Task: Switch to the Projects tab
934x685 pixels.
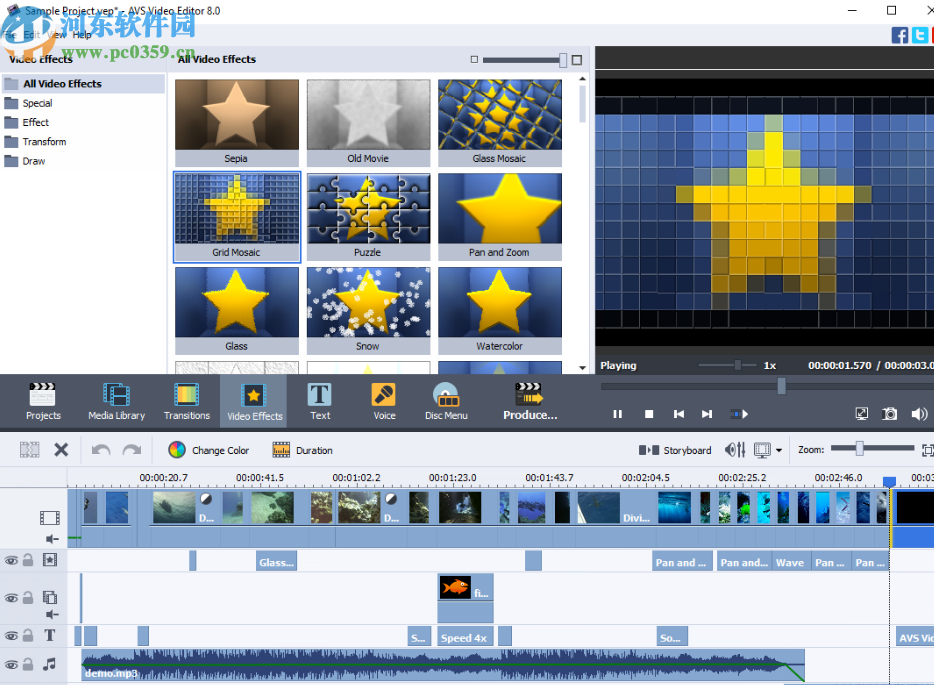Action: 43,400
